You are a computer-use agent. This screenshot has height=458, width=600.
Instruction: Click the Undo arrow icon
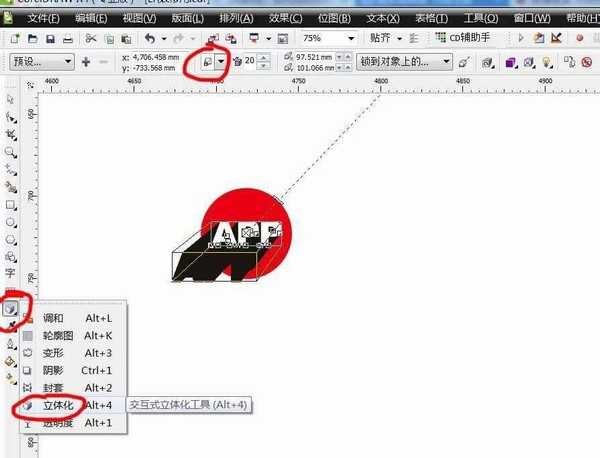(x=150, y=38)
